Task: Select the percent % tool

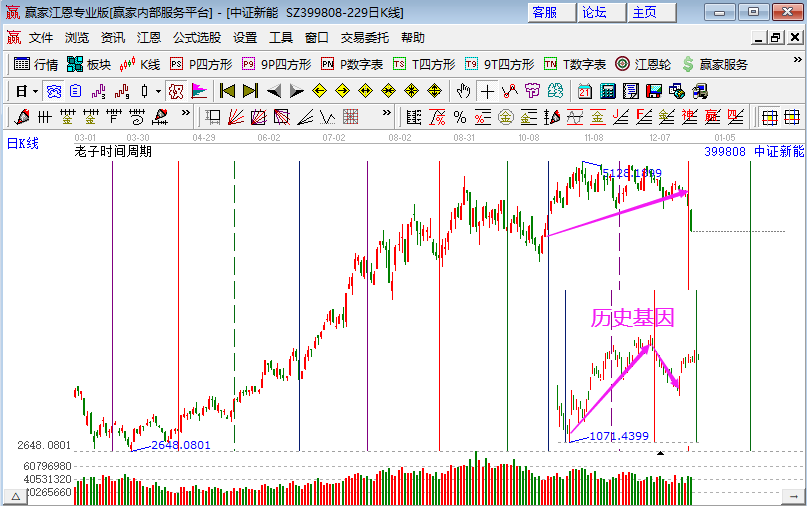Action: (x=460, y=117)
